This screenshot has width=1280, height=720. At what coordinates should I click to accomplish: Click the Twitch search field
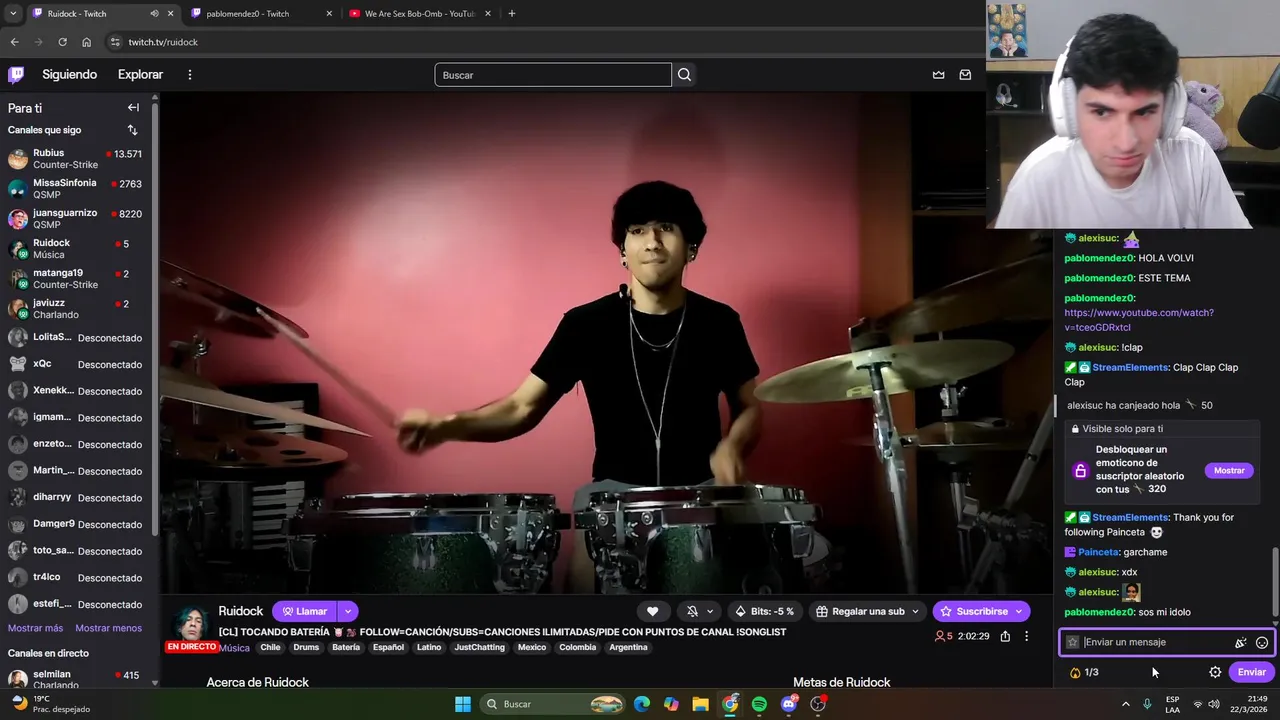click(553, 75)
